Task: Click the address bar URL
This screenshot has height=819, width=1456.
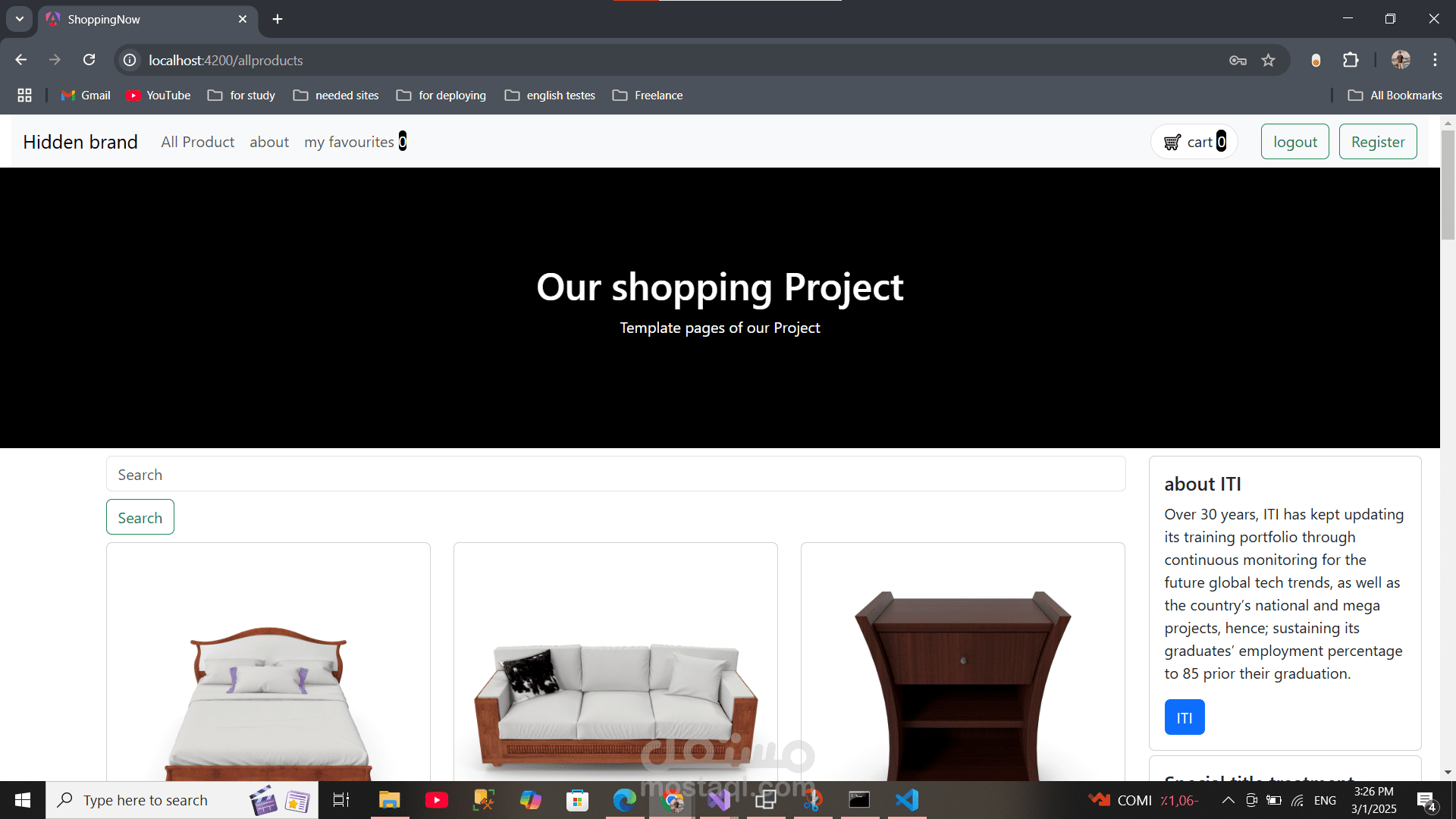Action: pyautogui.click(x=226, y=60)
